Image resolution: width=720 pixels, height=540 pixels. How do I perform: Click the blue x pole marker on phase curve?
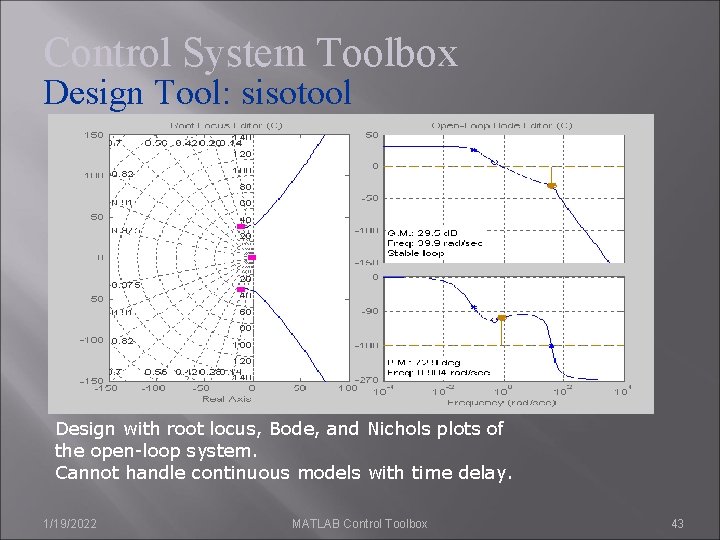coord(474,307)
